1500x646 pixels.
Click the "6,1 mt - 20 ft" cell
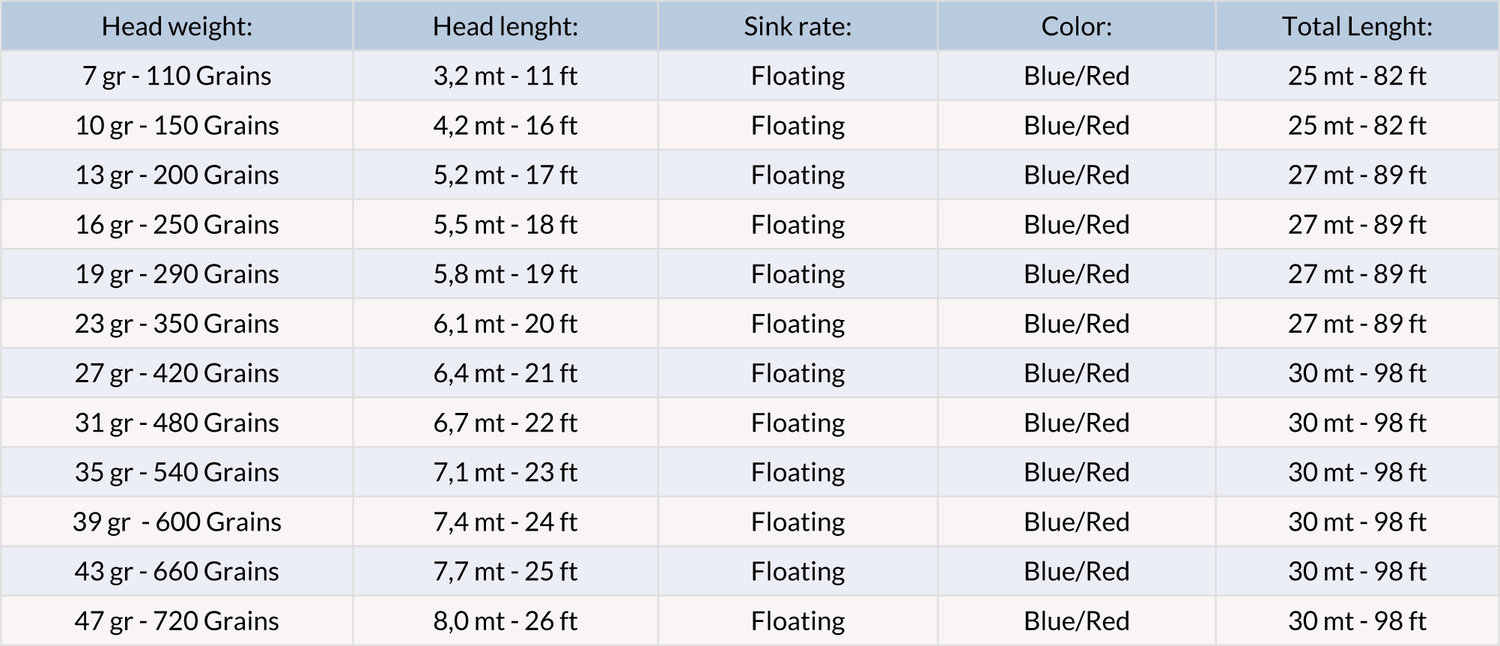pos(505,324)
